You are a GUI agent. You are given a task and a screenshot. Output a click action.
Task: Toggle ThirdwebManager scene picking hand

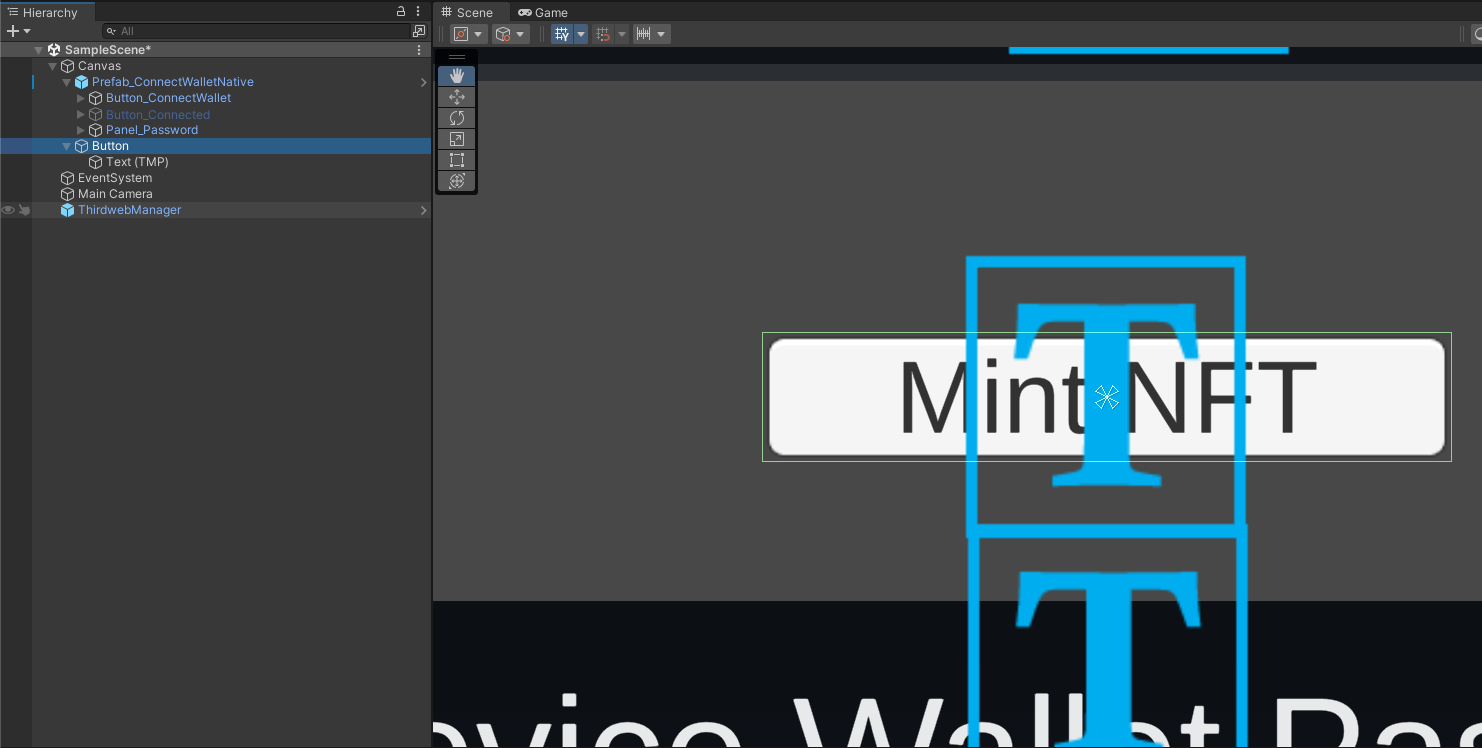[x=24, y=210]
